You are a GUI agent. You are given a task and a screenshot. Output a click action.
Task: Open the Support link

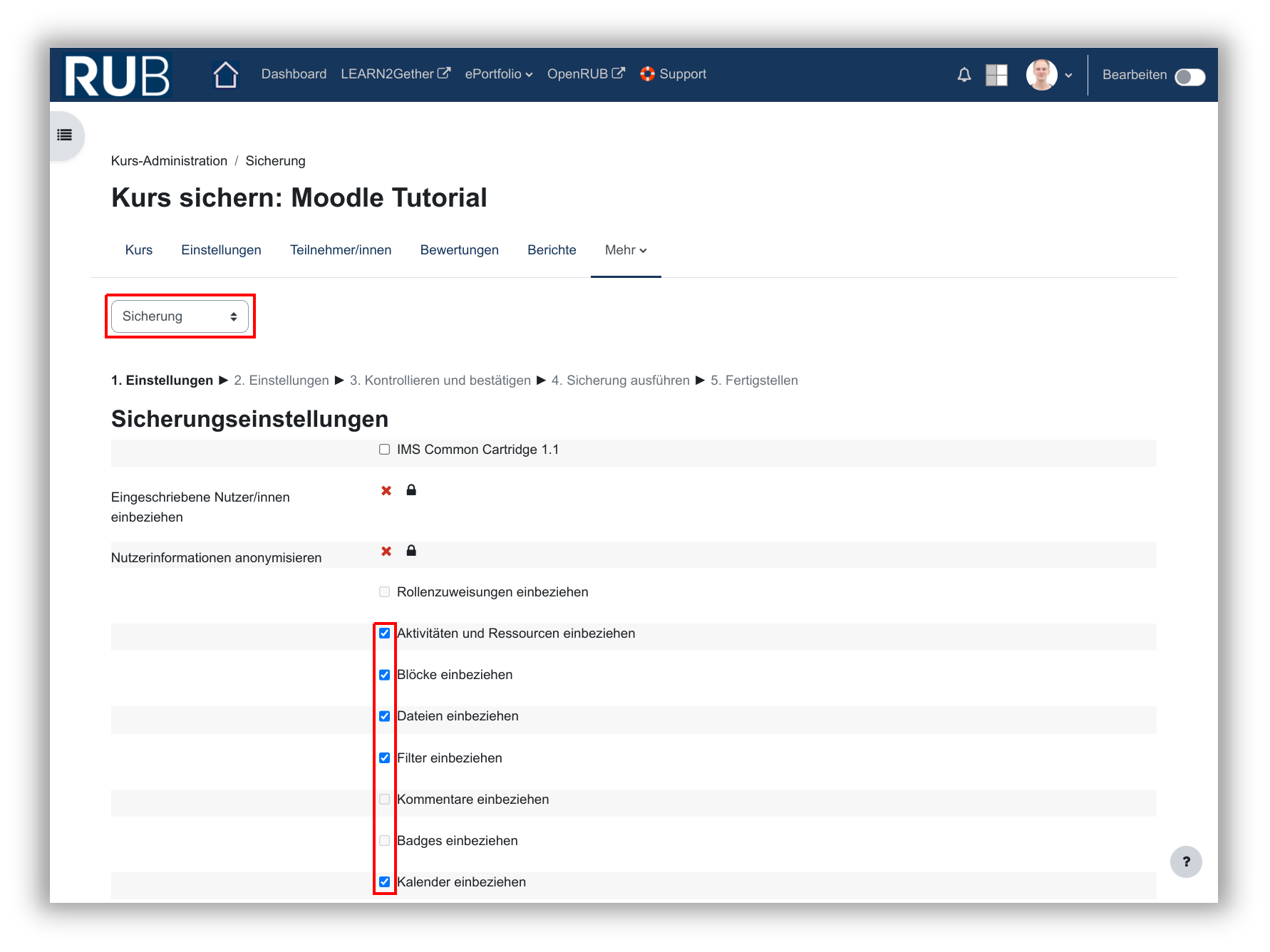coord(673,74)
